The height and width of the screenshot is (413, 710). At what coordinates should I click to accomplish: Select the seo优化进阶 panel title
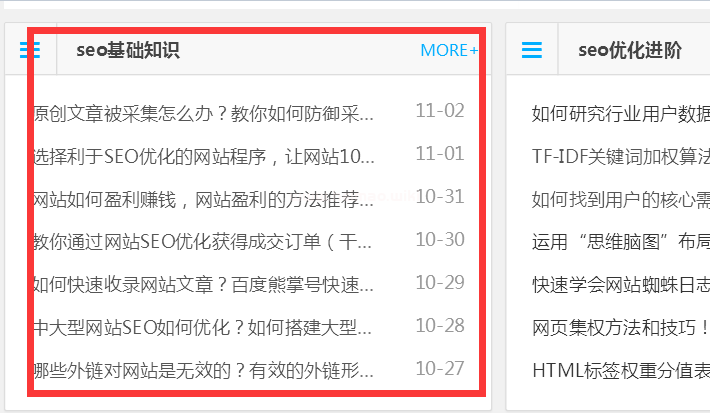point(629,50)
